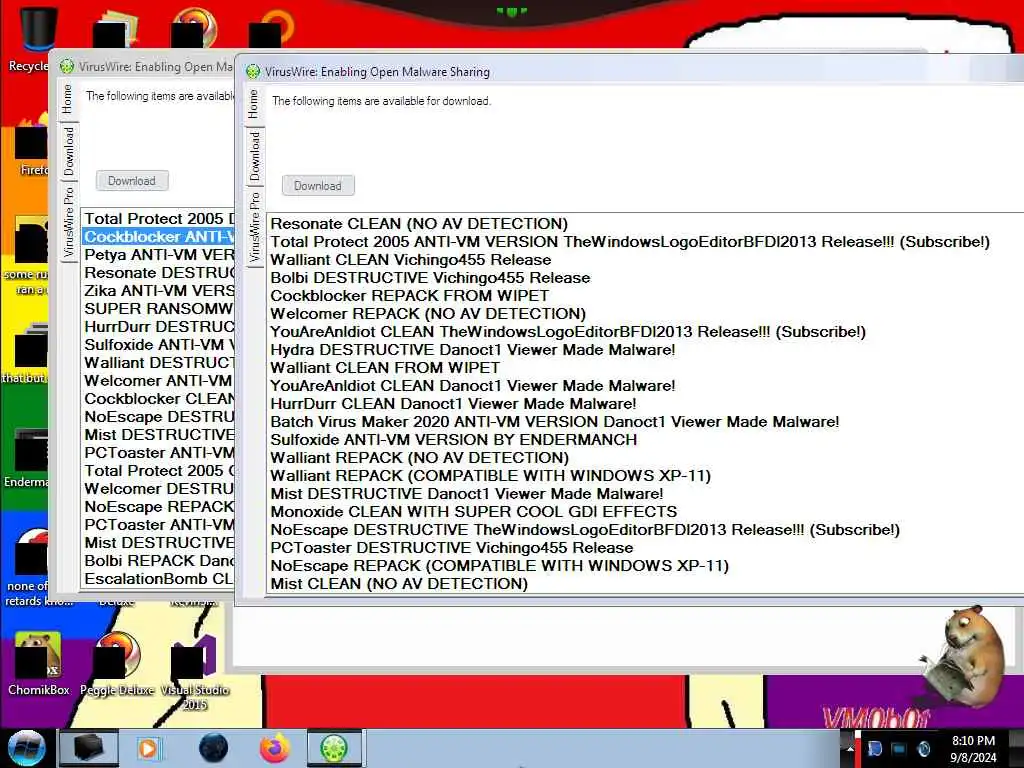Viewport: 1024px width, 768px height.
Task: Select NoEscape DESTRUCTIVE TheWindowsLogoEditorBFDI2013 entry
Action: [585, 530]
